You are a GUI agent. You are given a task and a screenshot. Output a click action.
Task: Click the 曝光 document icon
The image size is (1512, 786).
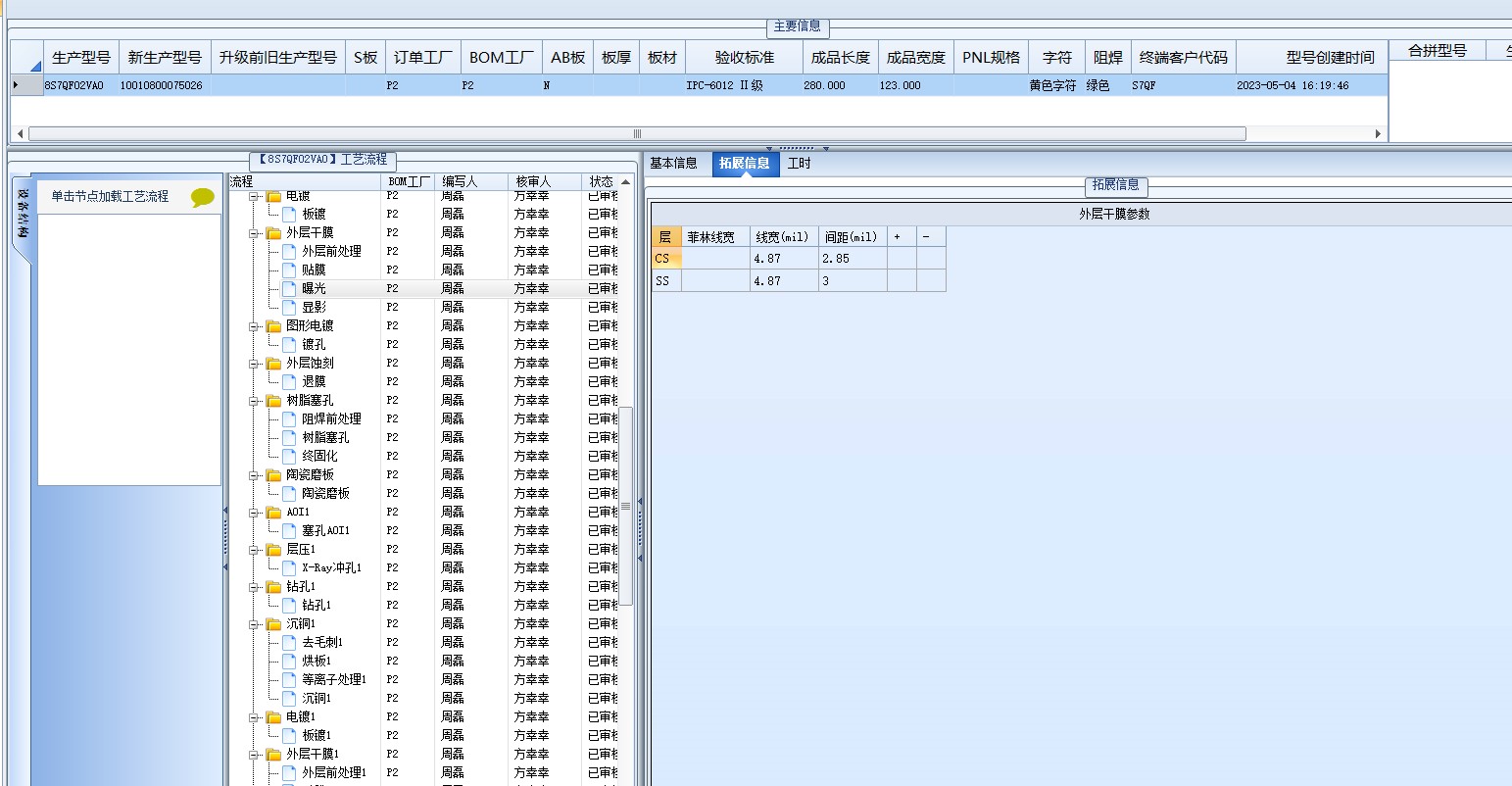[x=289, y=288]
